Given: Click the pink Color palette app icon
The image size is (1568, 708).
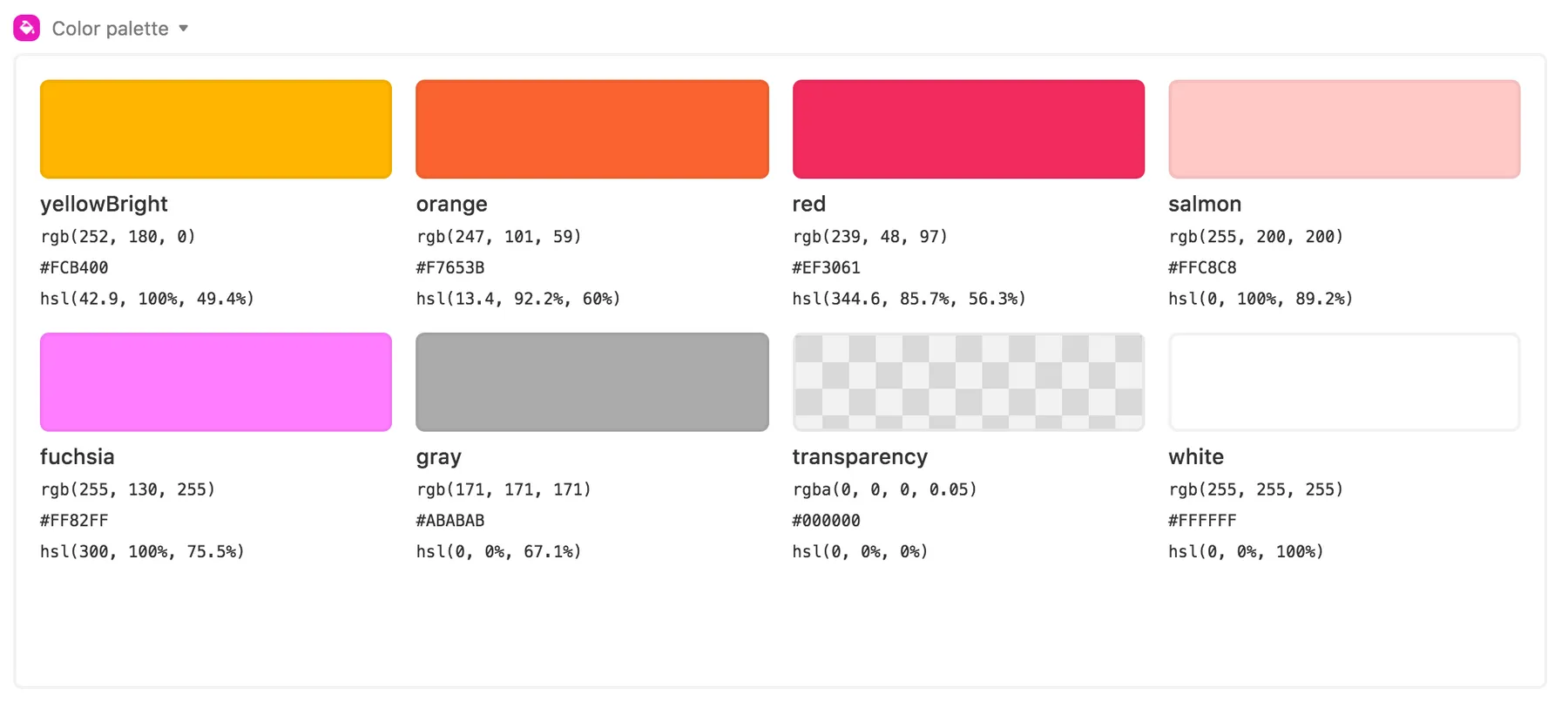Looking at the screenshot, I should point(26,28).
